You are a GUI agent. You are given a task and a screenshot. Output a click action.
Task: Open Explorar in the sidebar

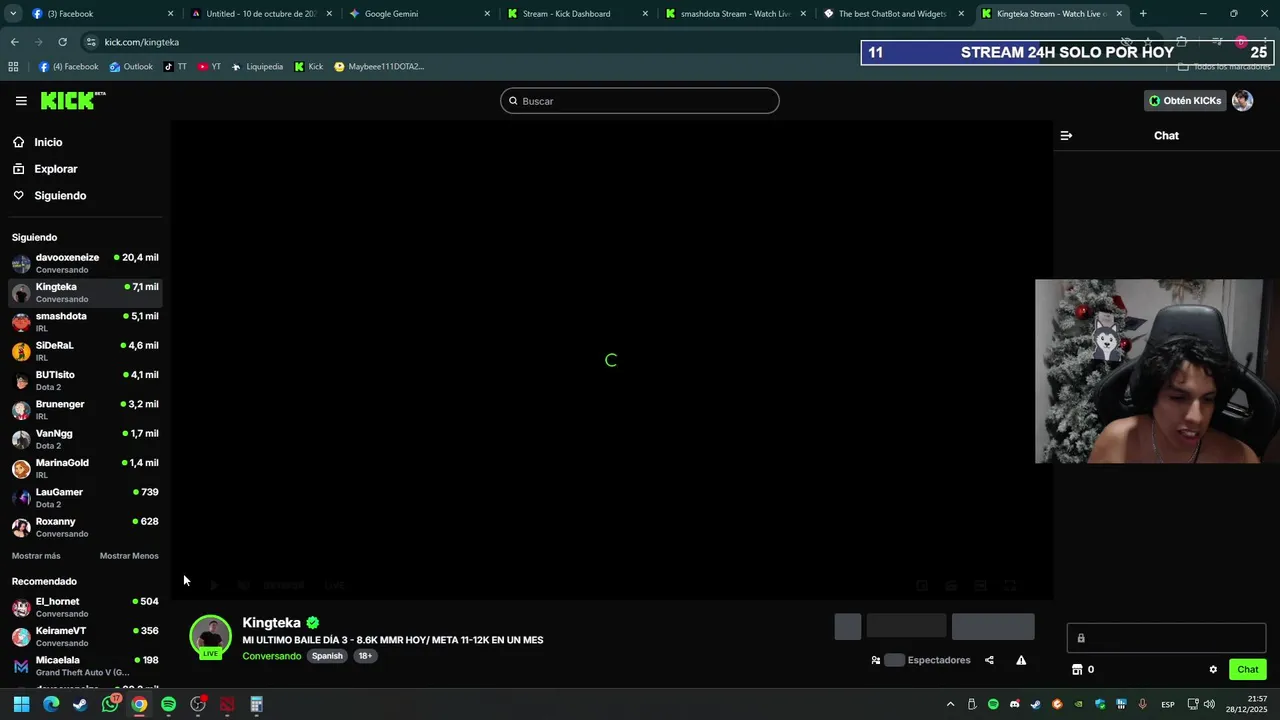(x=55, y=169)
